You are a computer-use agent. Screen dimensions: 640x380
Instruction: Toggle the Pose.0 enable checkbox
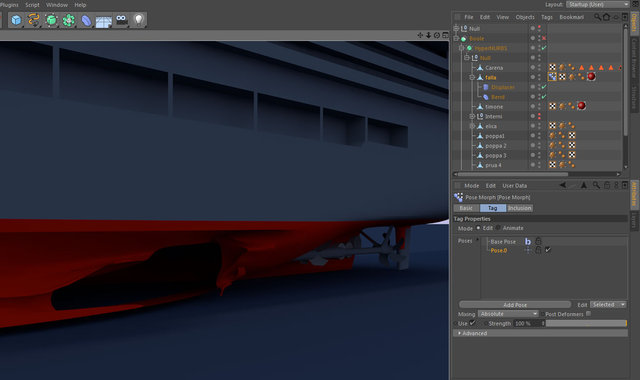tap(548, 250)
